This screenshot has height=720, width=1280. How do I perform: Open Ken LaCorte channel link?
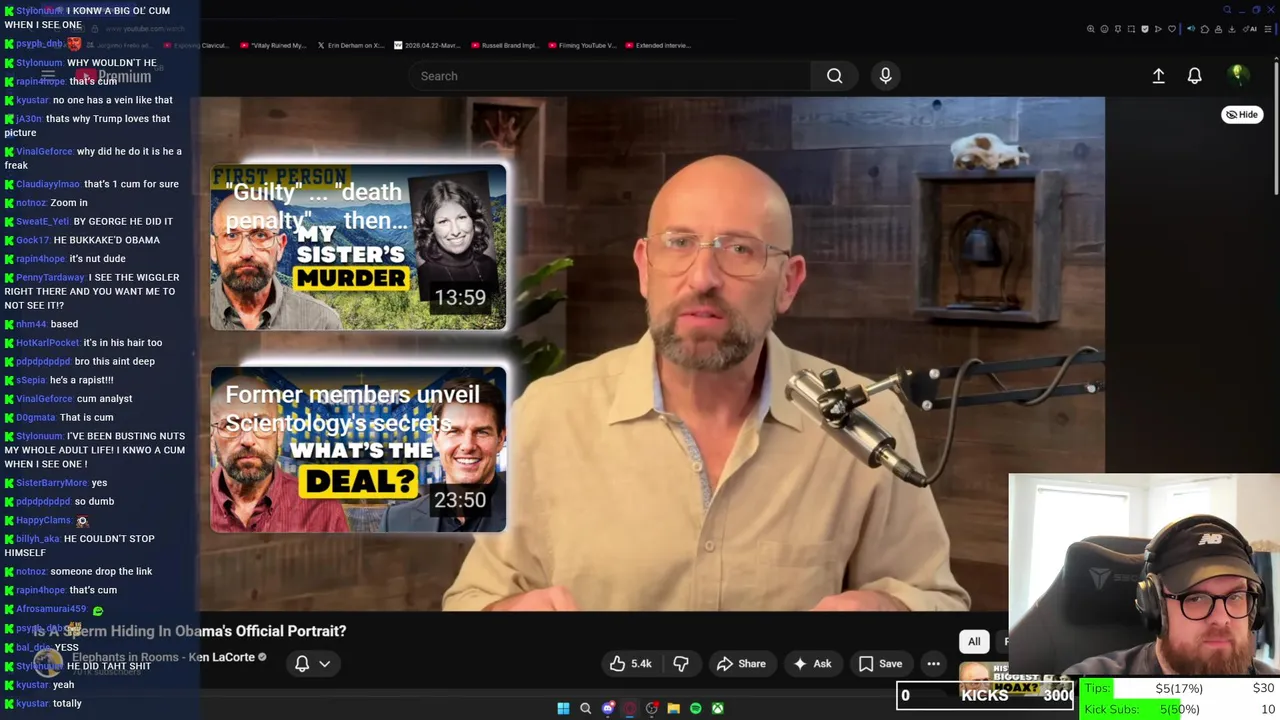(163, 657)
